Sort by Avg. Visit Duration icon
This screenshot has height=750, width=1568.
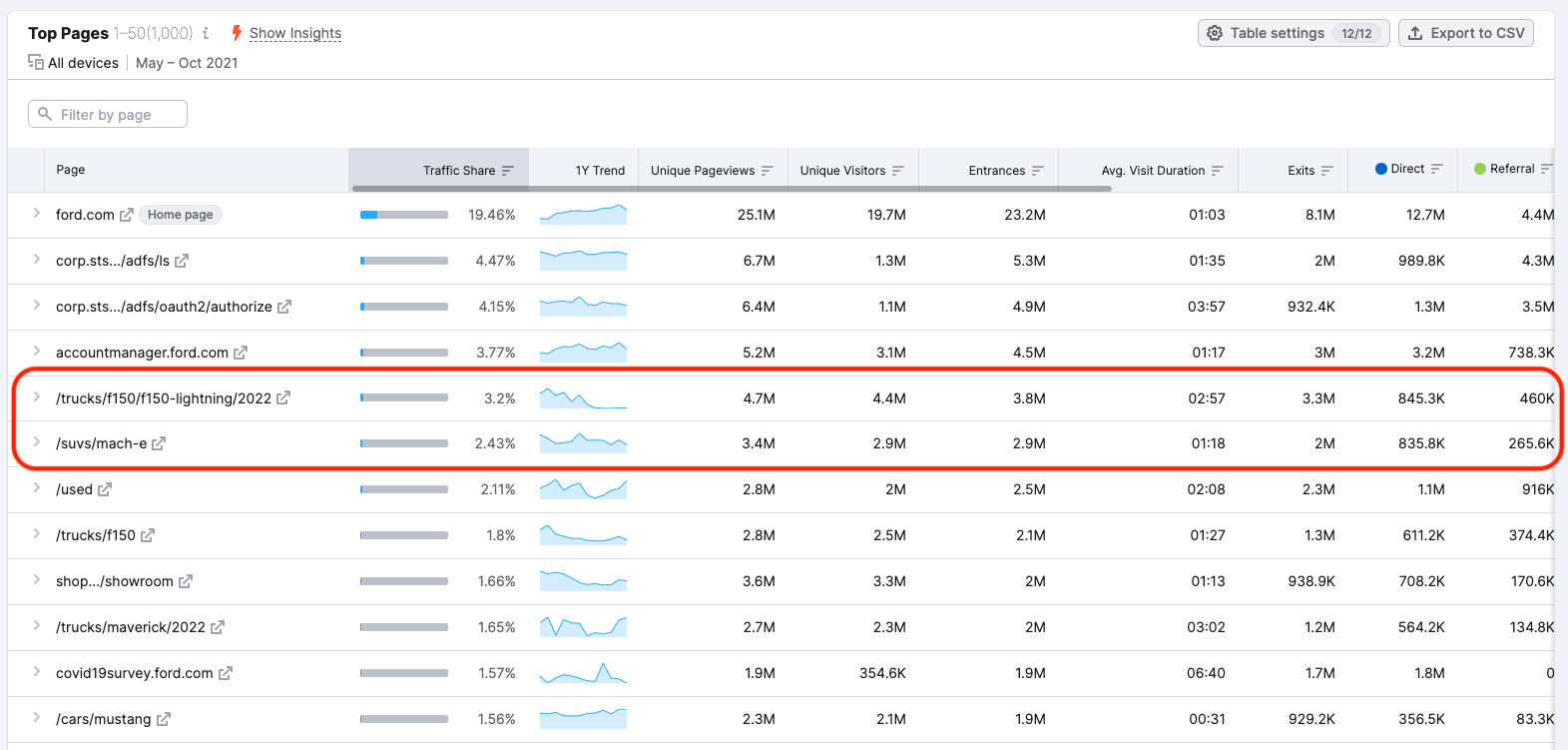click(x=1218, y=171)
